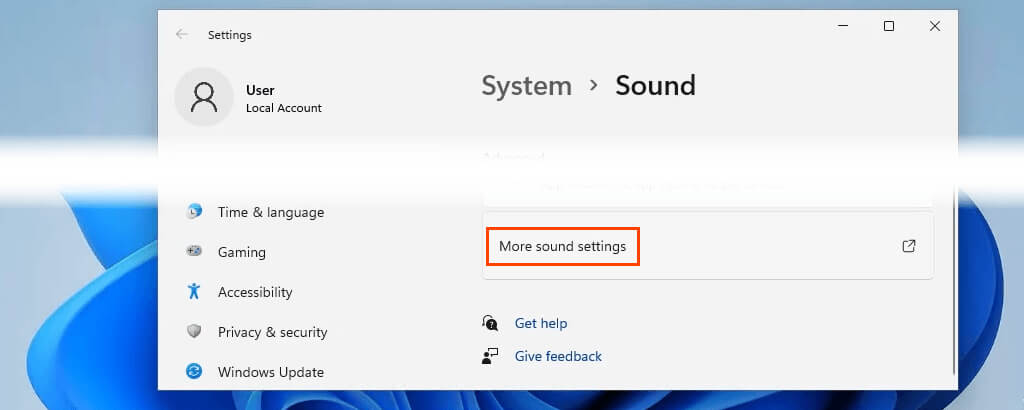The height and width of the screenshot is (410, 1024).
Task: Open More sound settings
Action: click(x=563, y=246)
